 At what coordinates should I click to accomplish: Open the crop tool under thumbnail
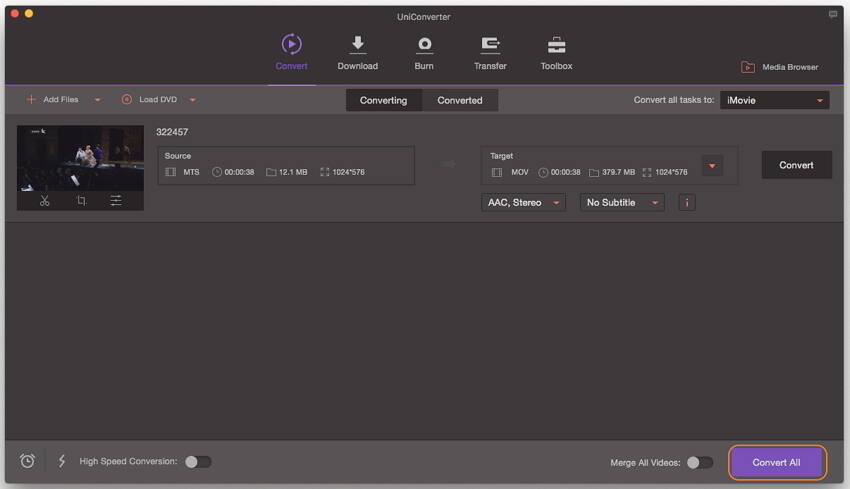(x=81, y=201)
